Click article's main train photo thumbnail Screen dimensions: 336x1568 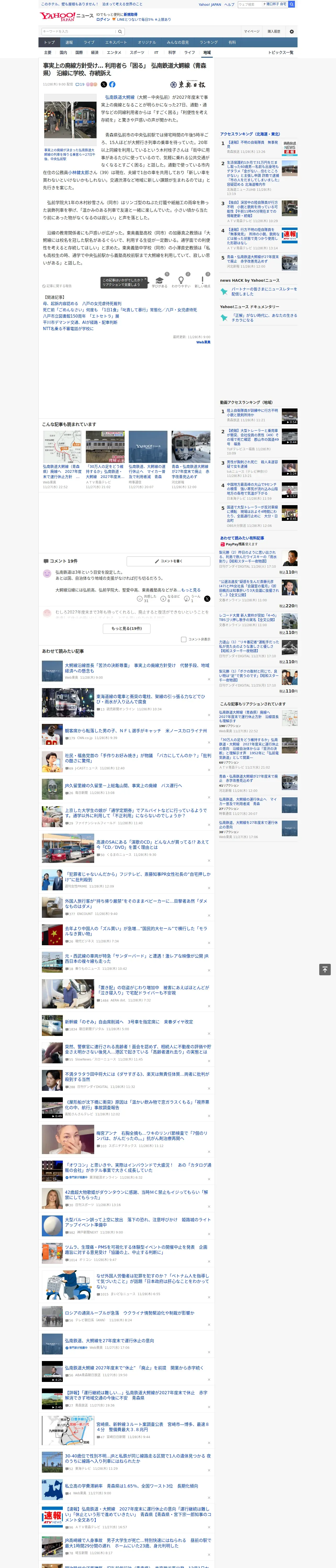click(70, 120)
